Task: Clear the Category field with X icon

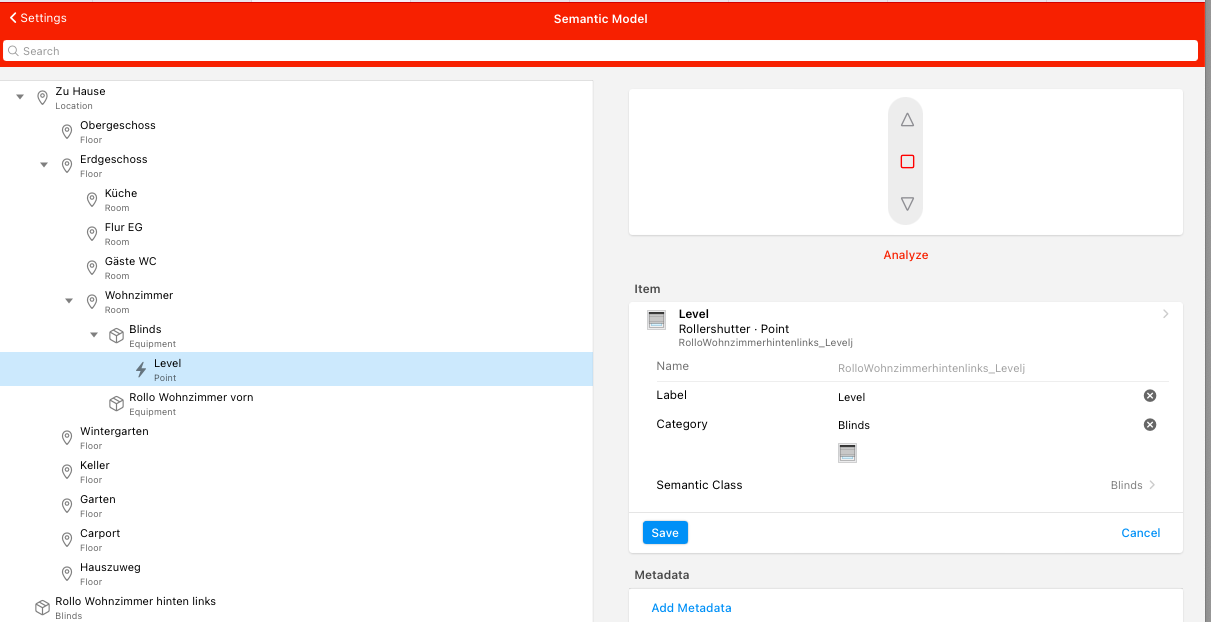Action: [1149, 425]
